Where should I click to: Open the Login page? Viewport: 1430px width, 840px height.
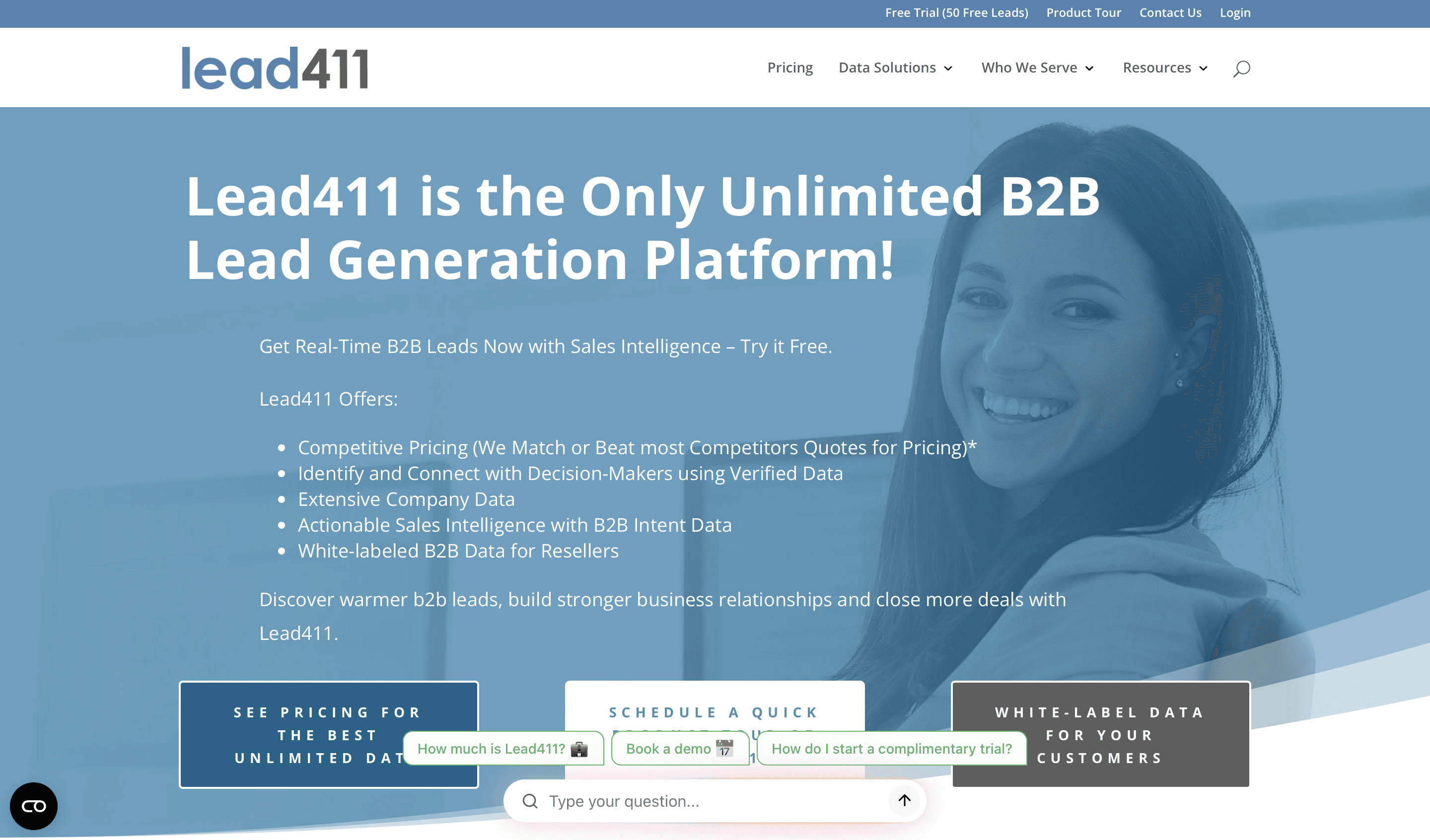tap(1235, 12)
